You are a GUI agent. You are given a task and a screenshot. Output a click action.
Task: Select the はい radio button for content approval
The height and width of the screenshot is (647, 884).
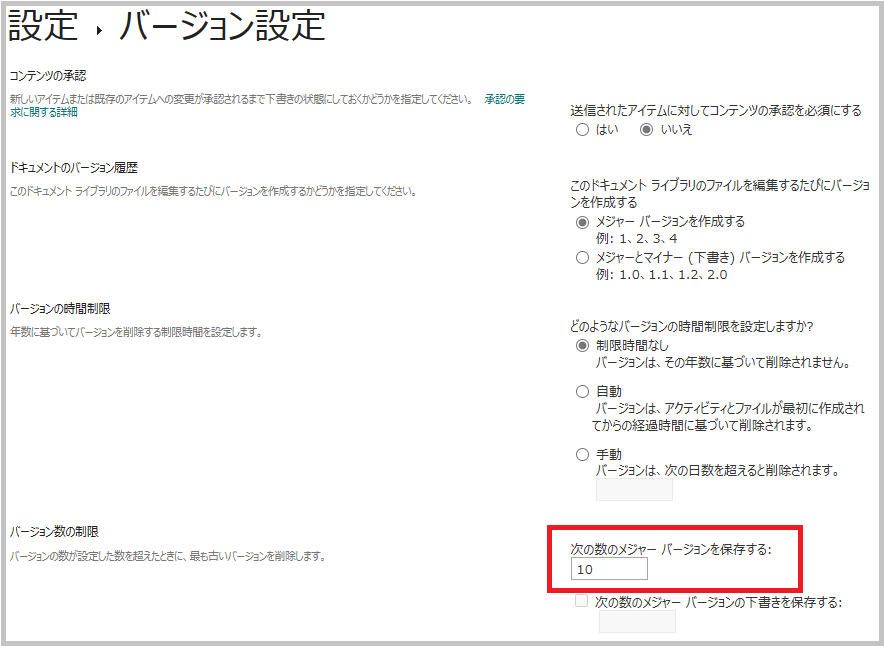tap(582, 130)
